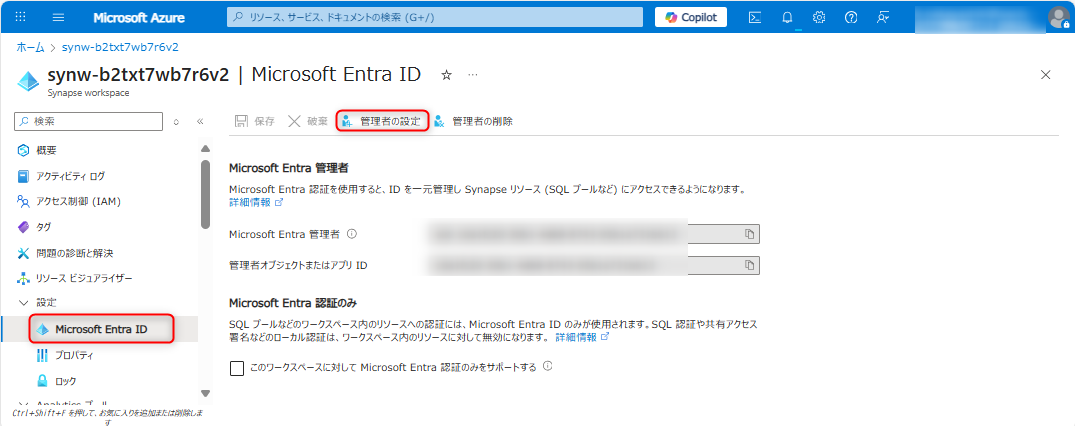The height and width of the screenshot is (426, 1075).
Task: Click 管理者の削除 button
Action: (474, 121)
